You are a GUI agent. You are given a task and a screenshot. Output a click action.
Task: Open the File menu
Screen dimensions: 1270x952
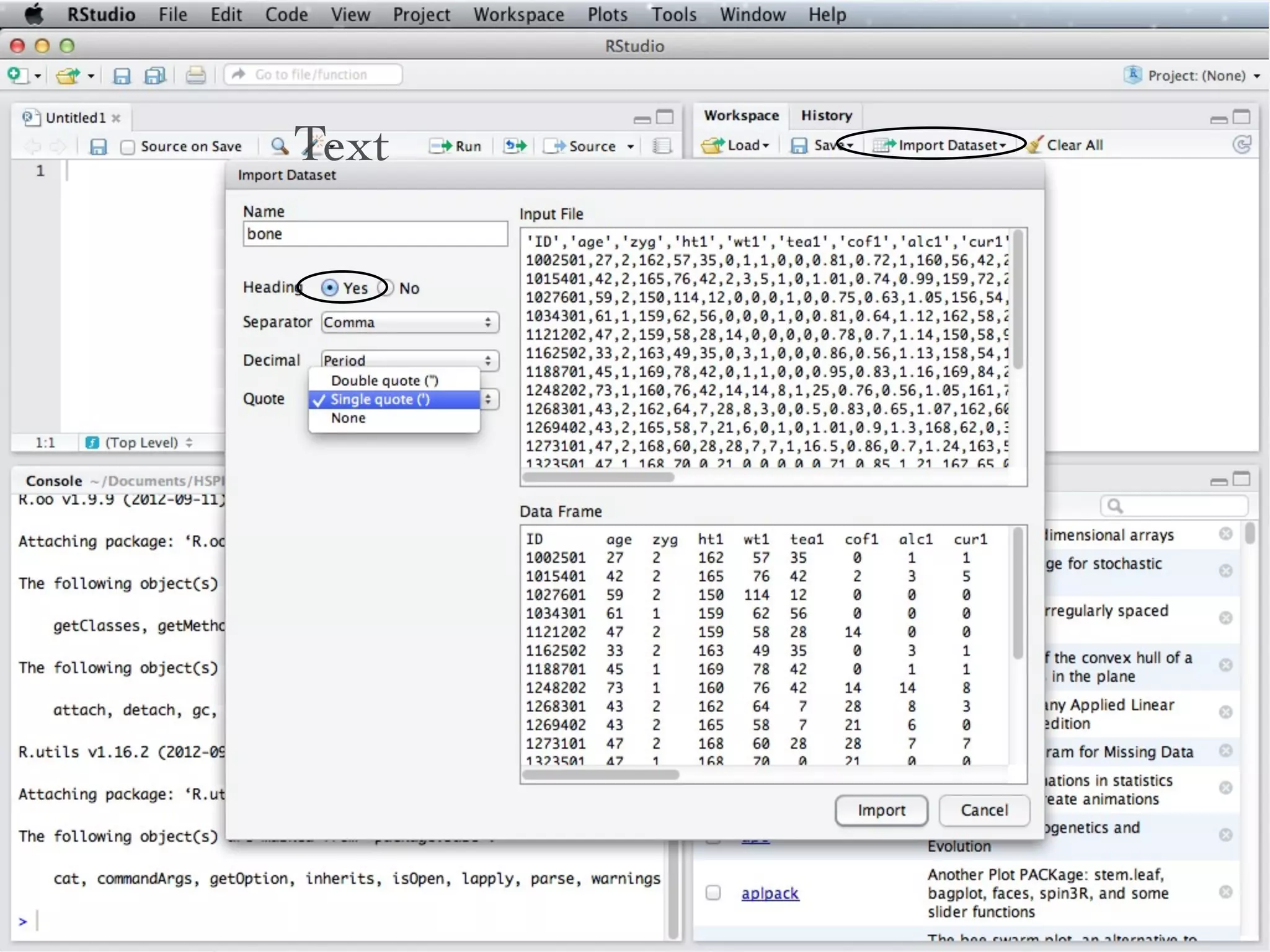click(x=172, y=14)
